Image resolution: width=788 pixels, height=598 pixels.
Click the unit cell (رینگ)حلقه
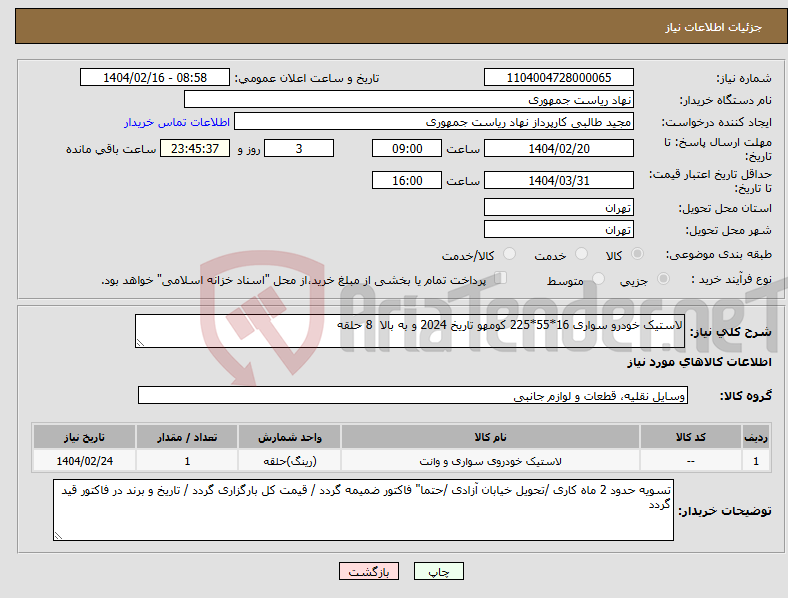tap(289, 461)
